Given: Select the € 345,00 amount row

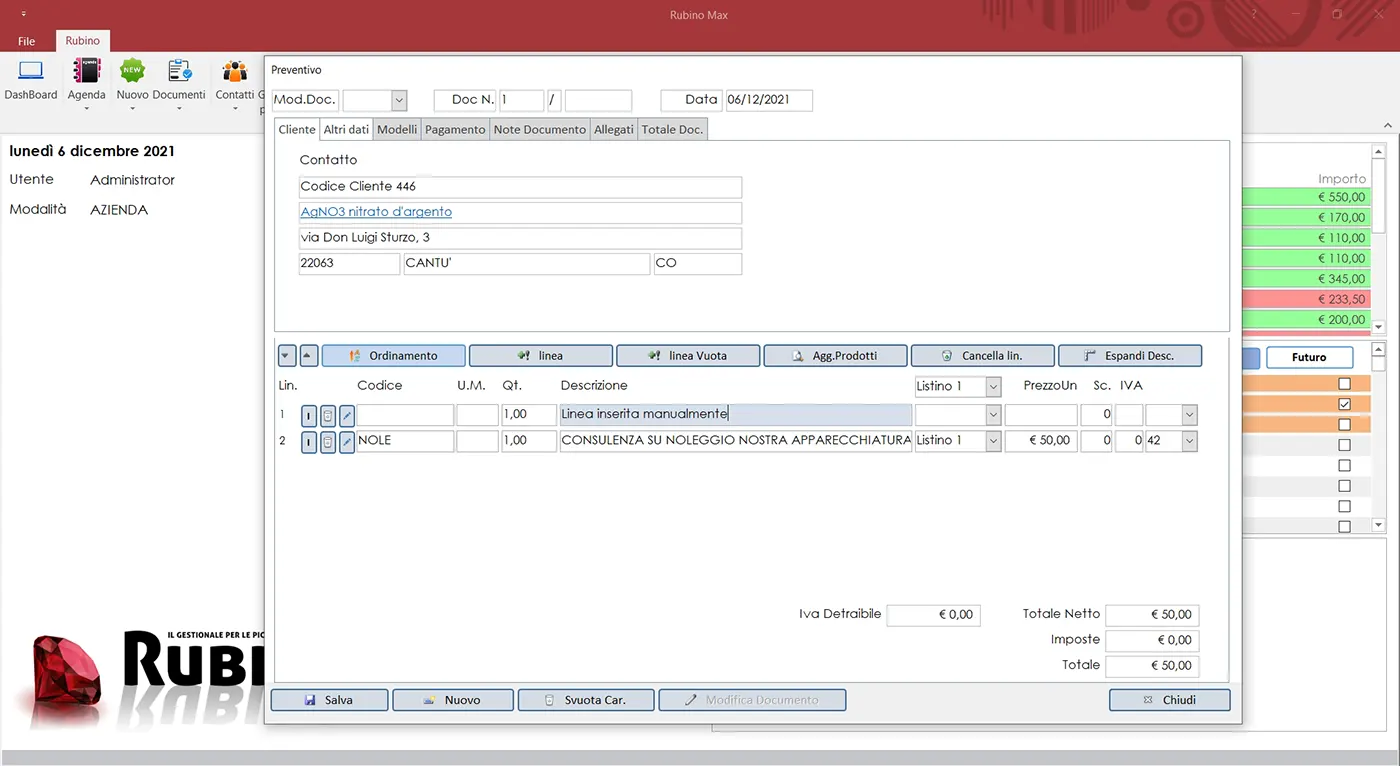Looking at the screenshot, I should tap(1305, 279).
